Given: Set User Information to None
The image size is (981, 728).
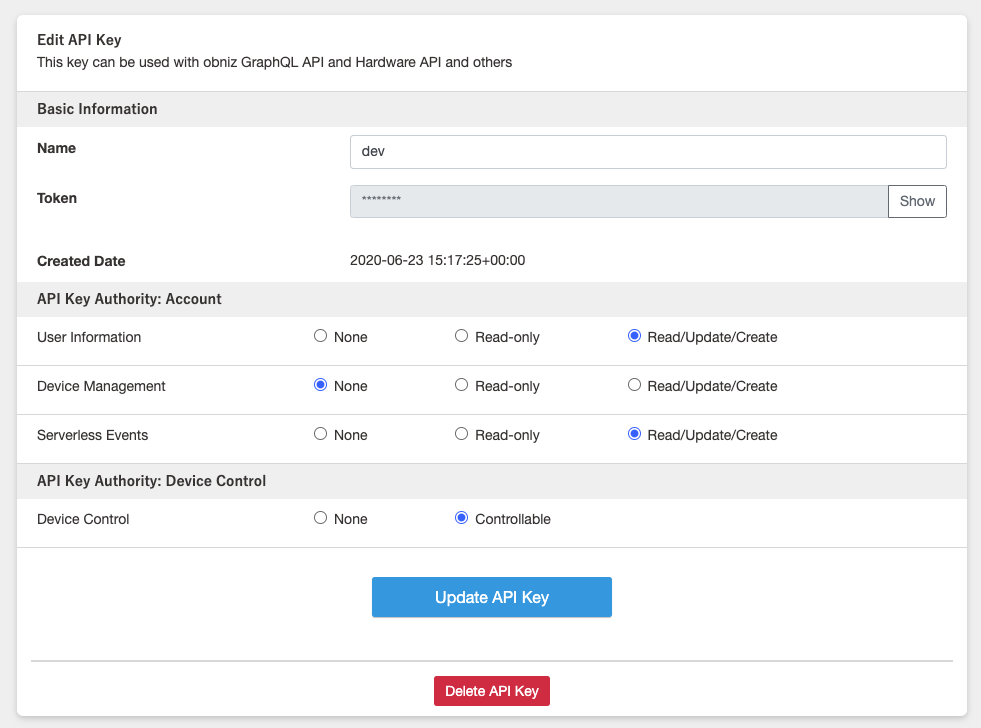Looking at the screenshot, I should pos(321,337).
